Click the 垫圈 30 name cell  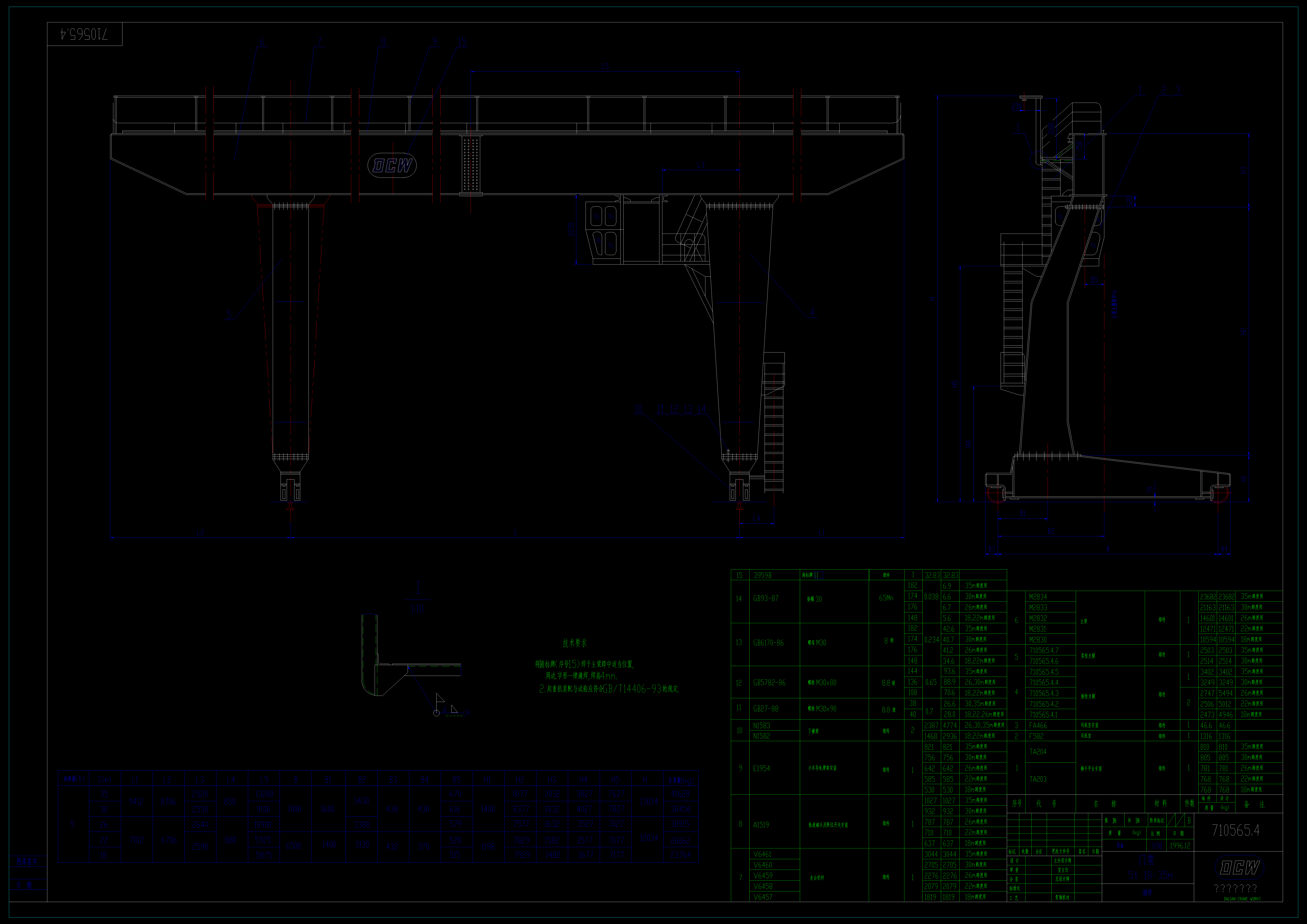[815, 599]
